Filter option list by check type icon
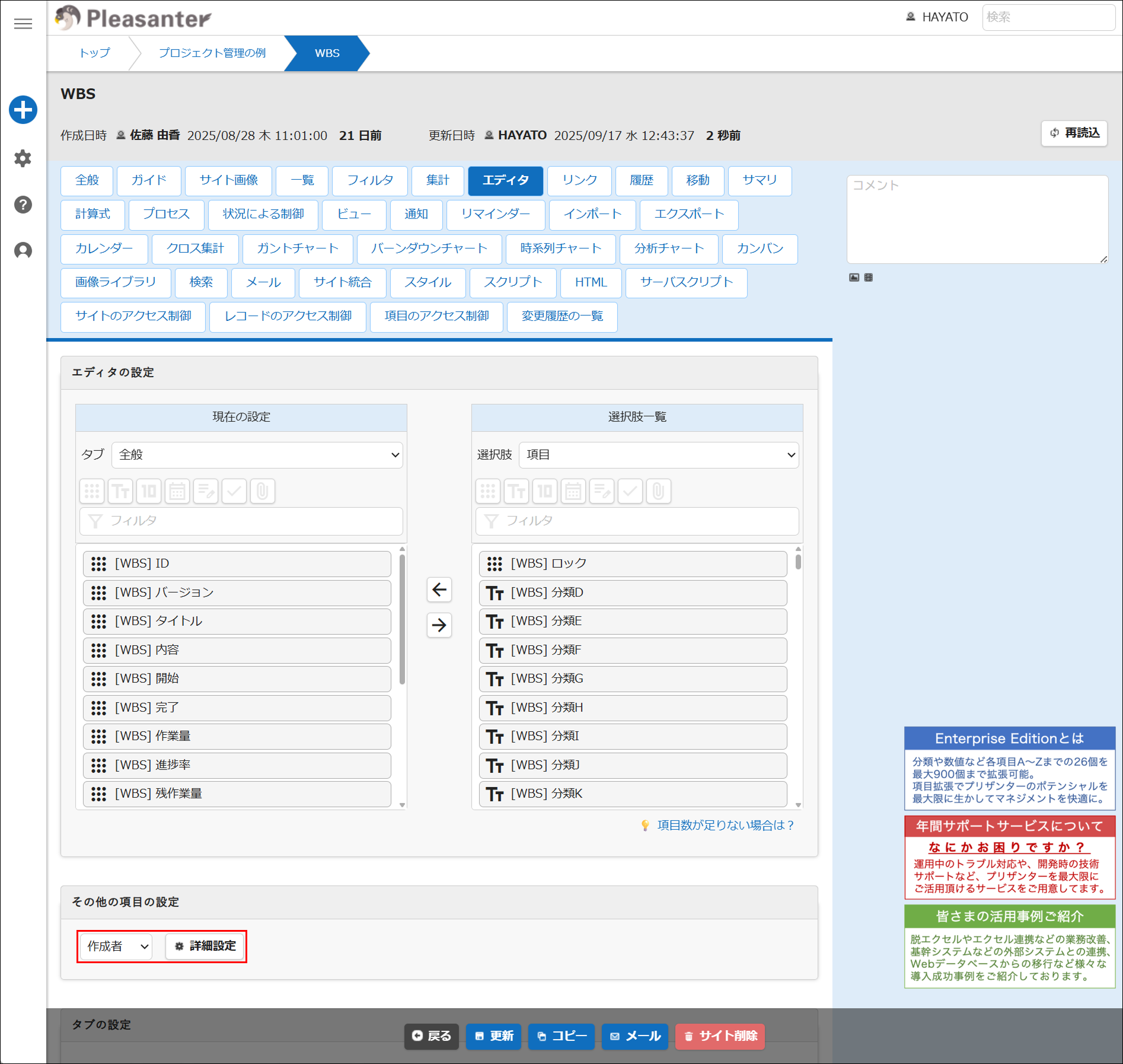The width and height of the screenshot is (1123, 1064). 630,491
